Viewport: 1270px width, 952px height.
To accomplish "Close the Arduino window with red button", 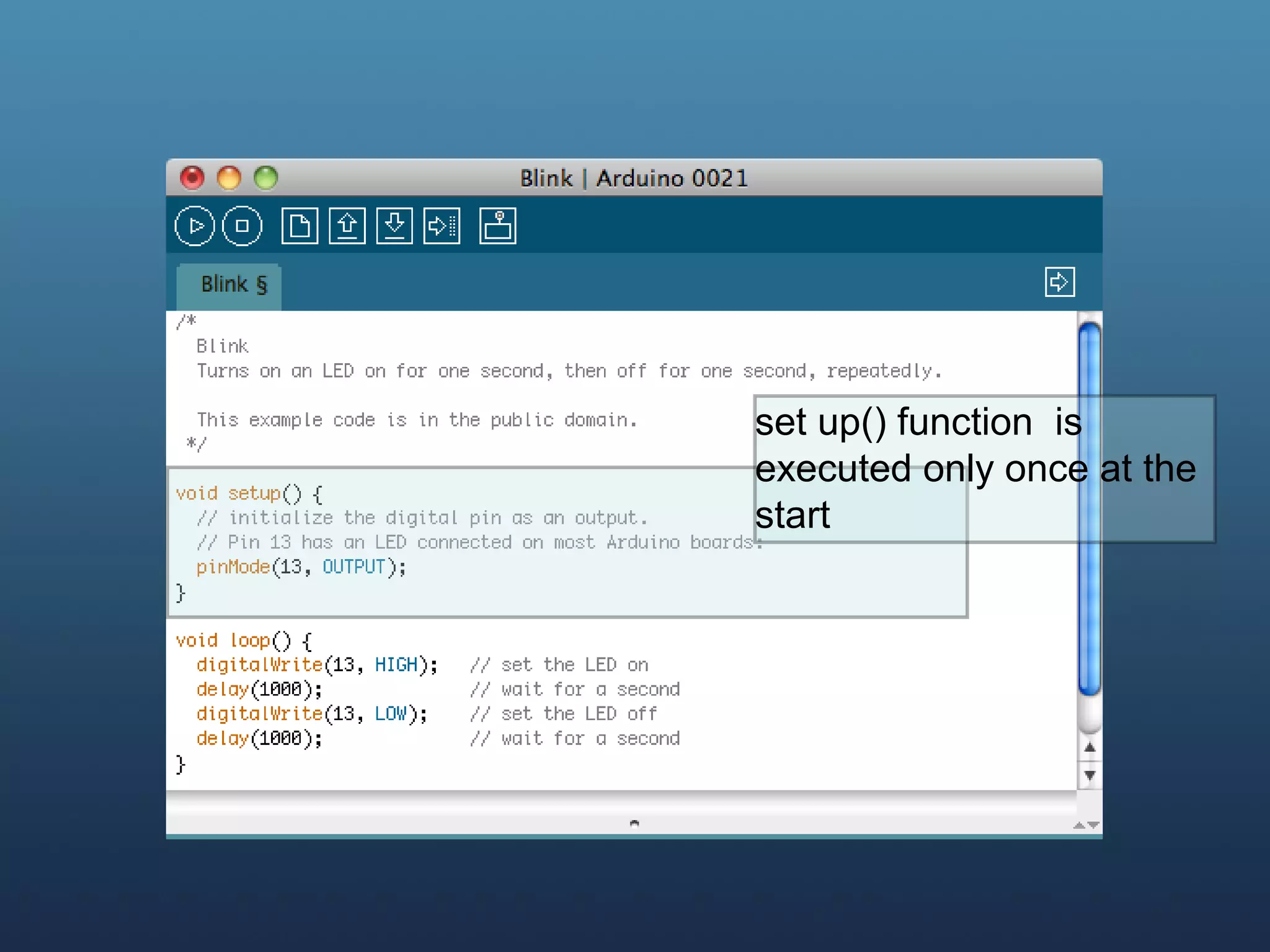I will click(192, 178).
